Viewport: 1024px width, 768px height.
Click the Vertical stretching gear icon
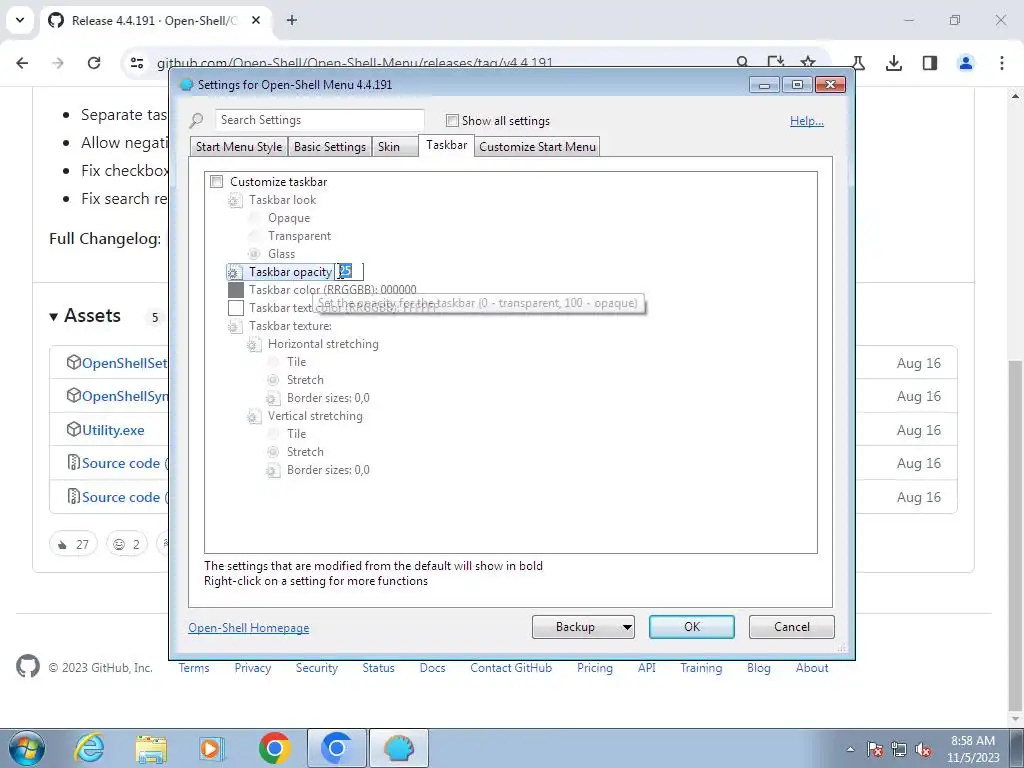(254, 416)
